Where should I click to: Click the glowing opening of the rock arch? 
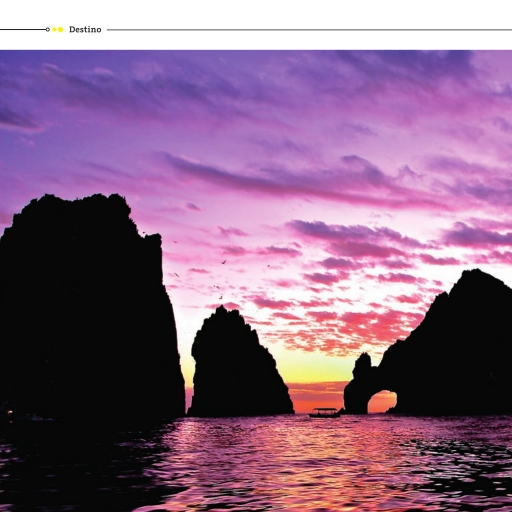coord(382,402)
